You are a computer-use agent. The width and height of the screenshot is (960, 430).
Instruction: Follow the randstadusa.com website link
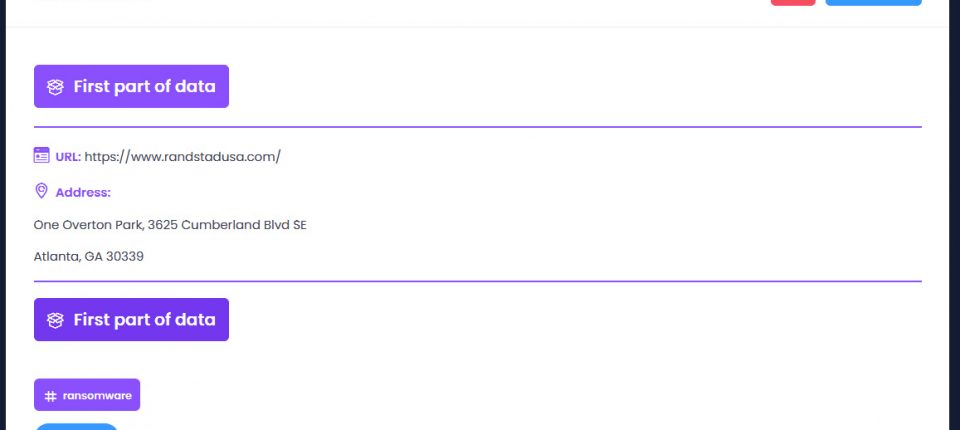pos(182,156)
